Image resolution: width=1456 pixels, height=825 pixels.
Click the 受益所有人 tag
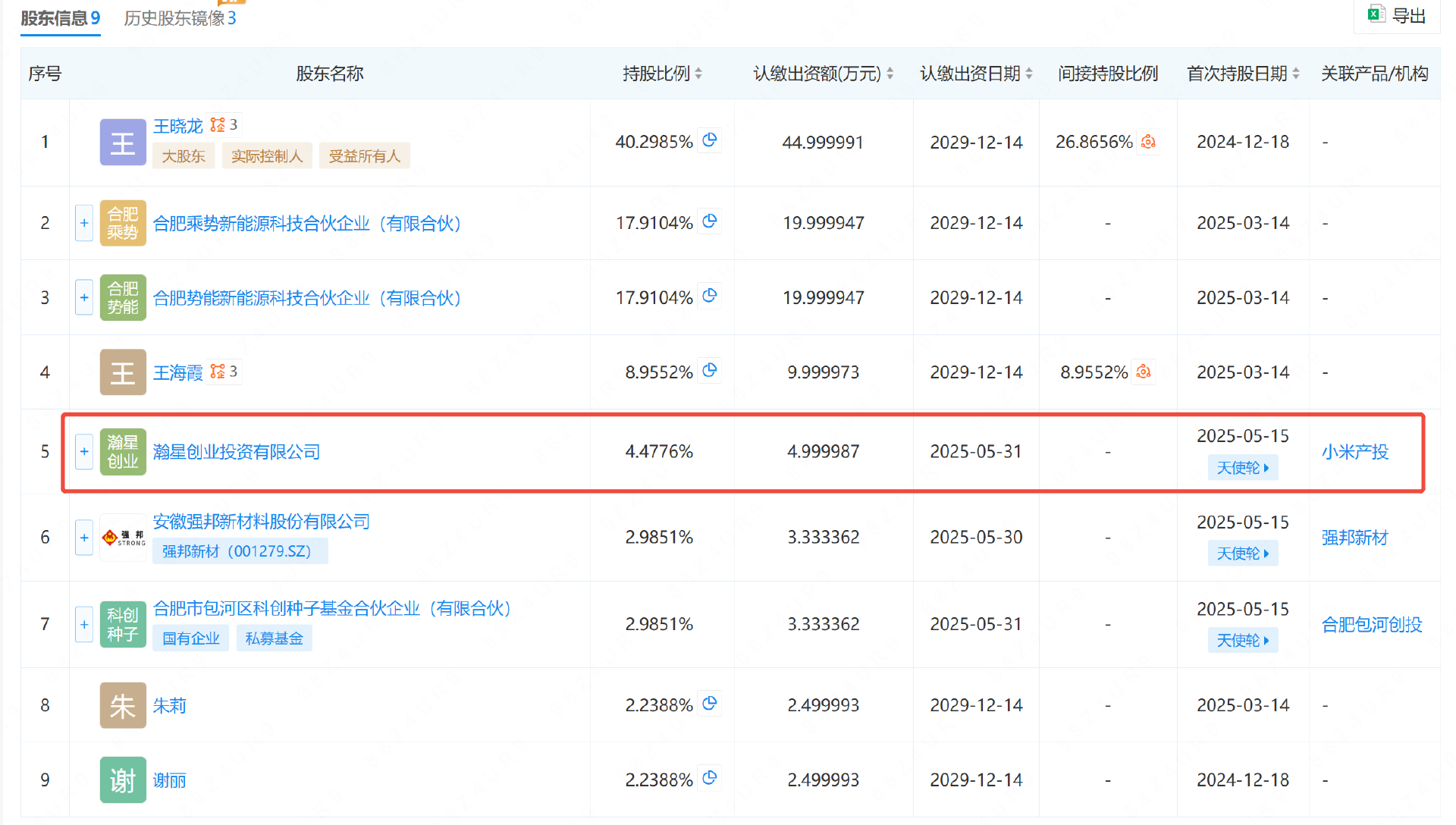pyautogui.click(x=365, y=156)
